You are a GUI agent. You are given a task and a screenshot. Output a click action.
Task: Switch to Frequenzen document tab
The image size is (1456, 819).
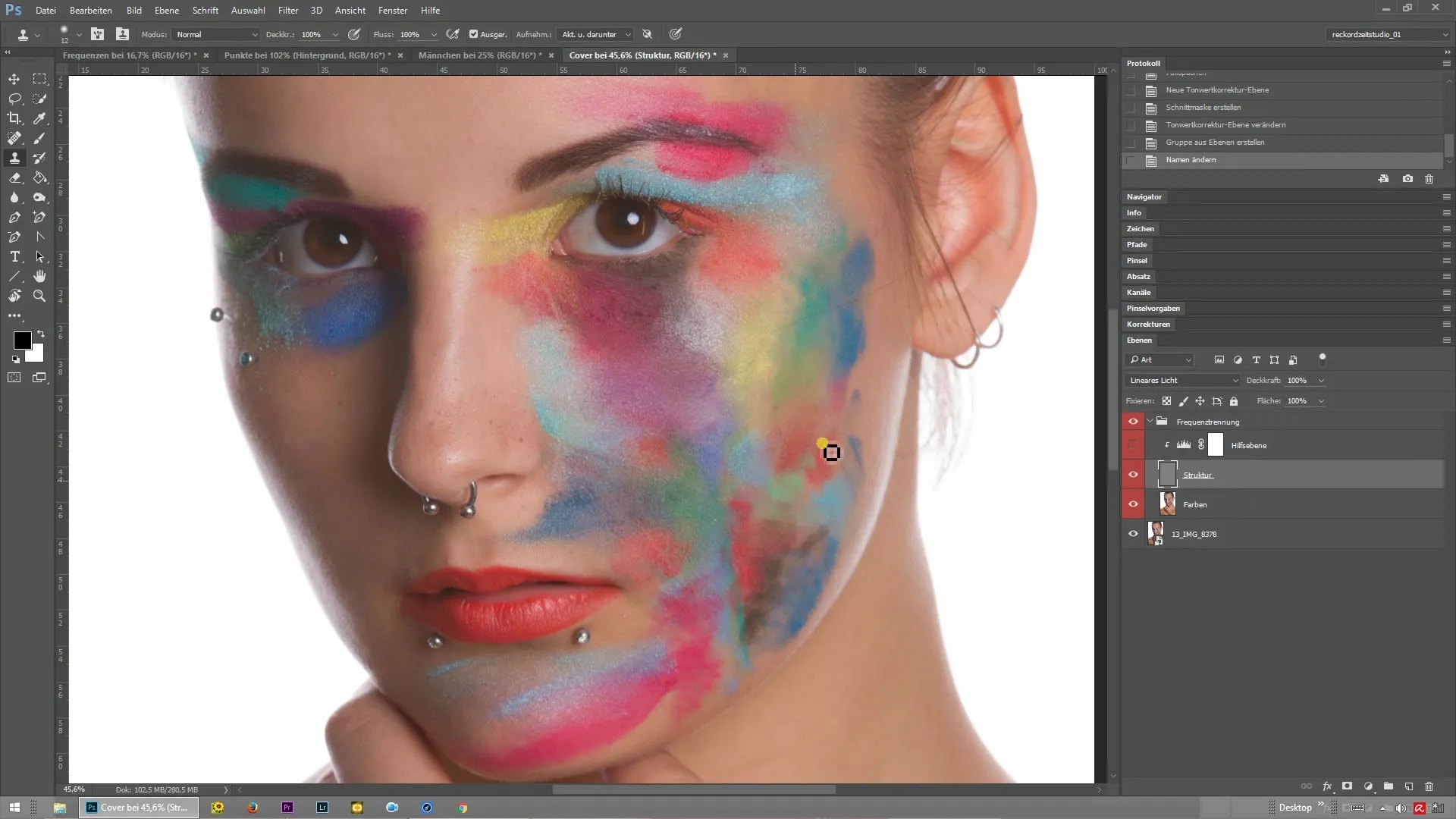click(130, 55)
